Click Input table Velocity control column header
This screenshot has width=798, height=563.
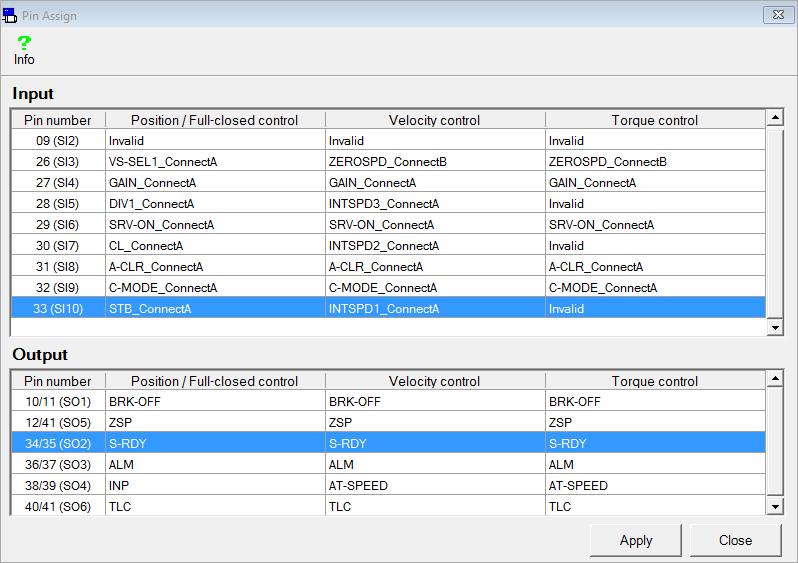(435, 120)
